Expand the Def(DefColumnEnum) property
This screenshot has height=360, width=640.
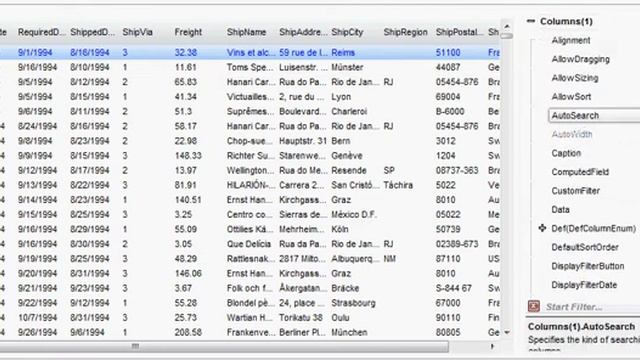tap(542, 228)
